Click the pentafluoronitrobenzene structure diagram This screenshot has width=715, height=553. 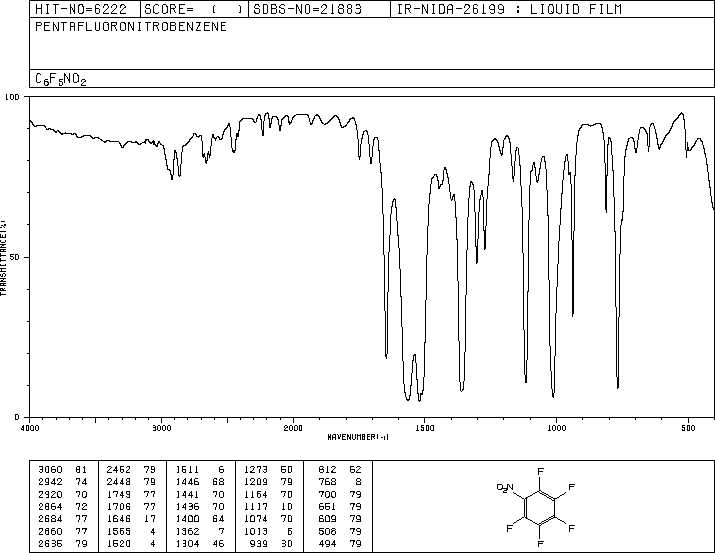tap(536, 507)
